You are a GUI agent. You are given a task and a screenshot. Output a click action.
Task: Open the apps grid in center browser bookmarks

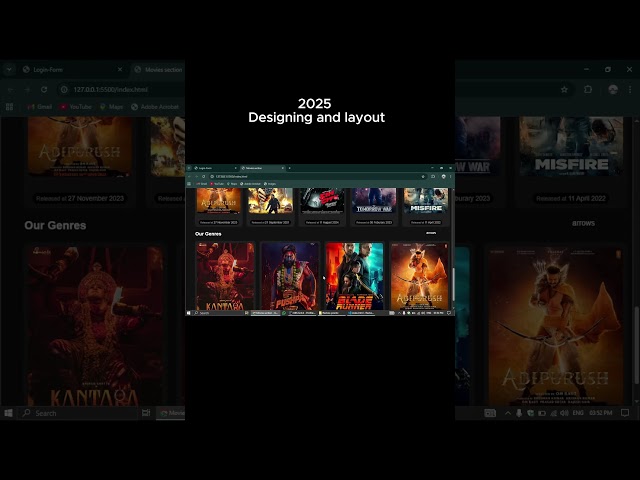(189, 184)
